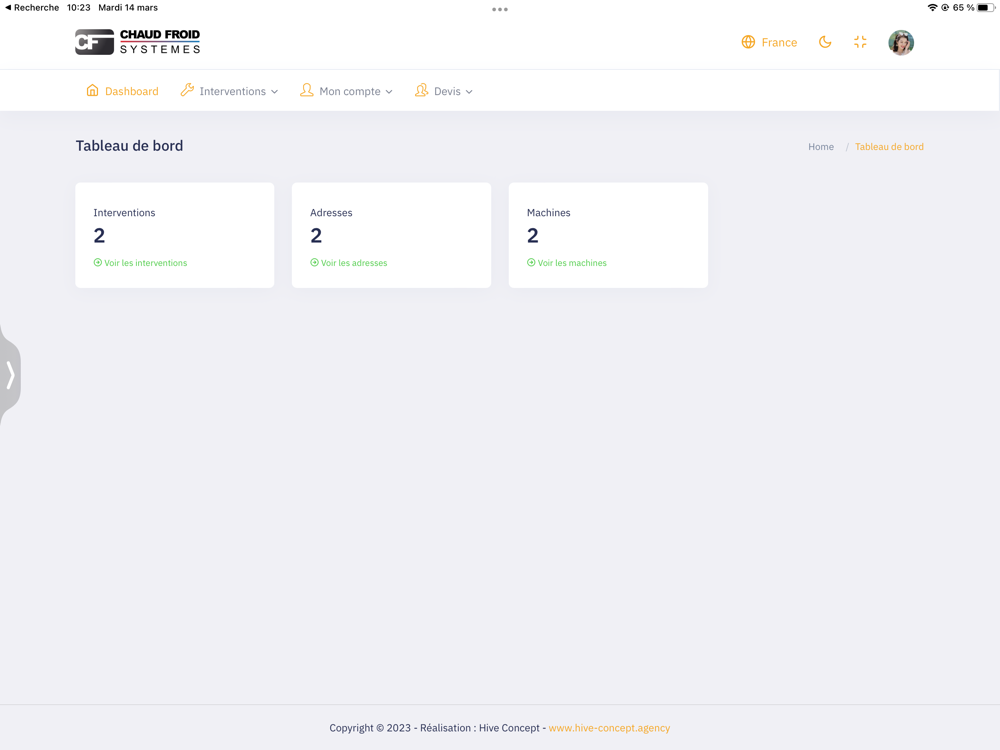This screenshot has height=750, width=1000.
Task: Tap the 10:23 clock in status bar
Action: click(x=78, y=8)
